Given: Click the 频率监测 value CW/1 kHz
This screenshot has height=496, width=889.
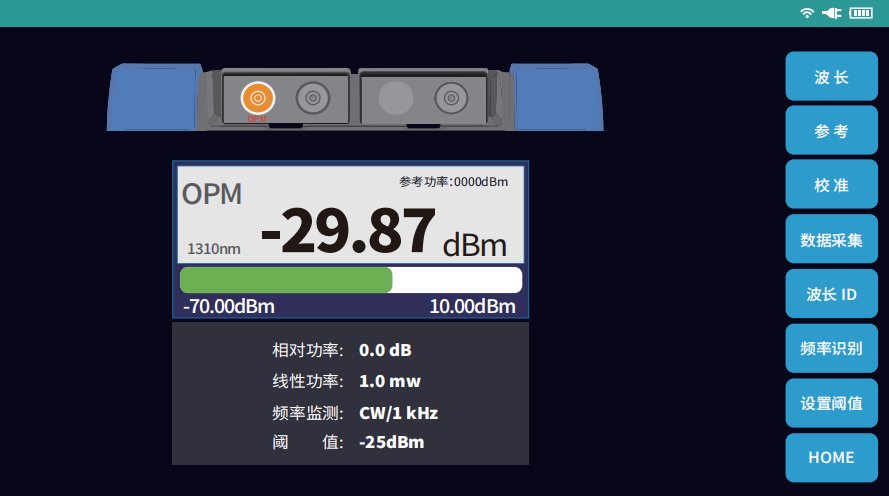Looking at the screenshot, I should click(x=399, y=413).
